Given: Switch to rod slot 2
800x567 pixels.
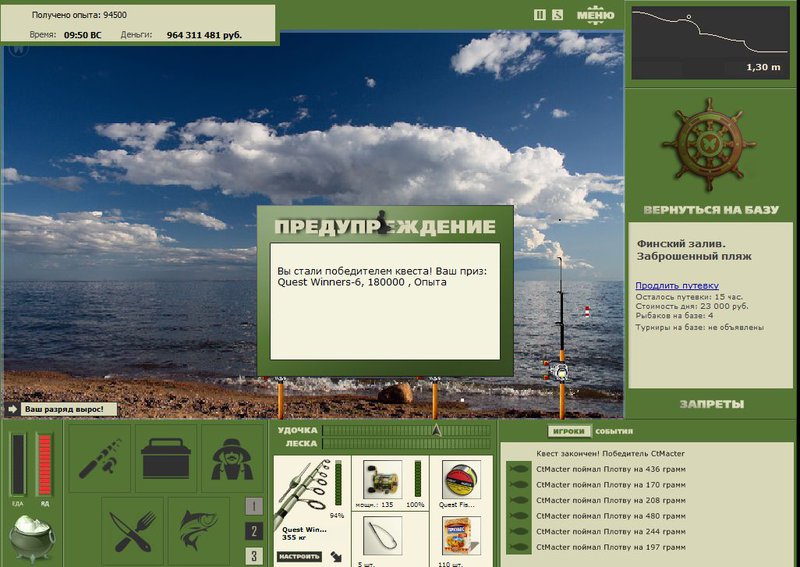Looking at the screenshot, I should point(254,531).
